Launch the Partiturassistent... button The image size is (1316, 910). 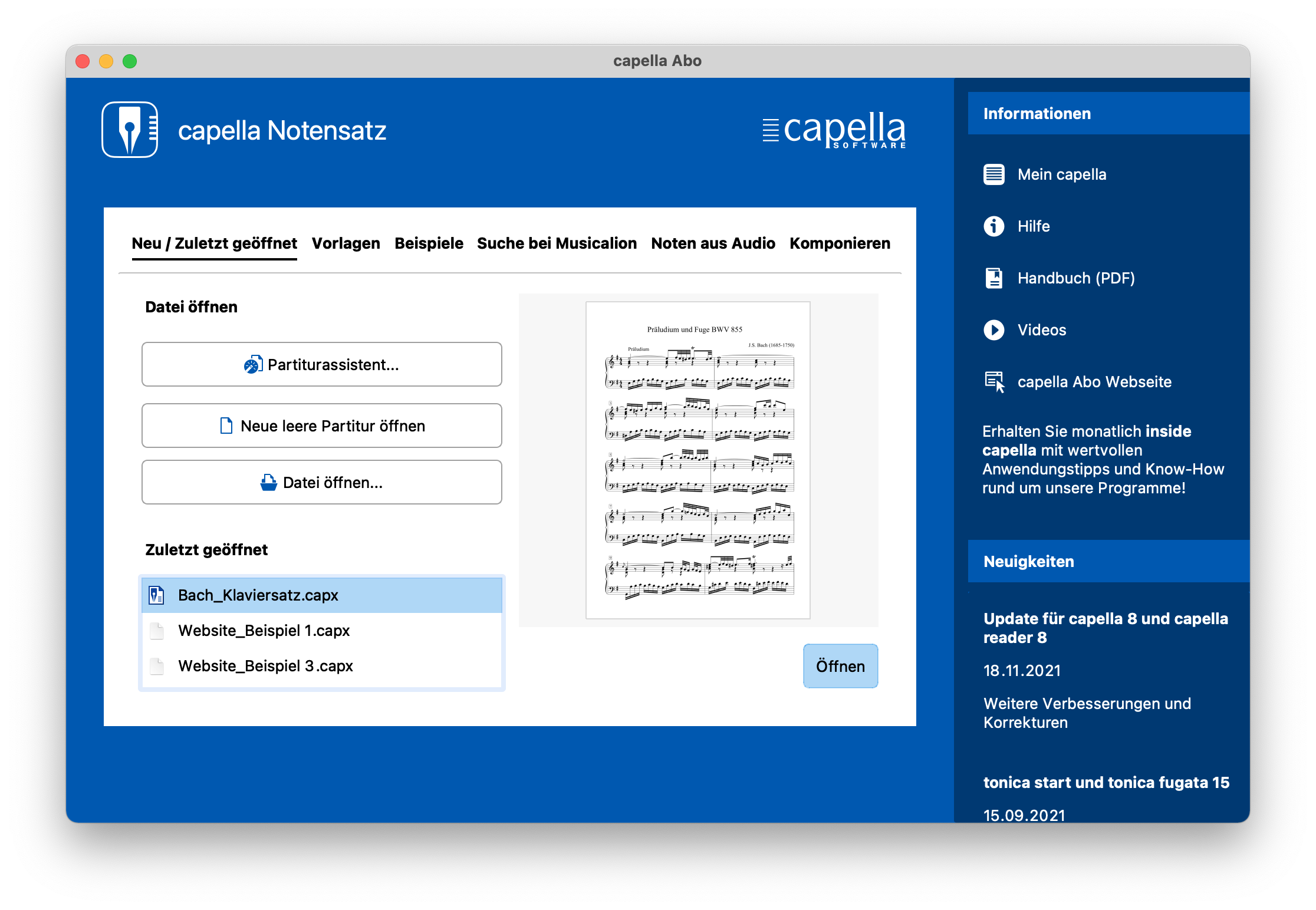[x=322, y=364]
